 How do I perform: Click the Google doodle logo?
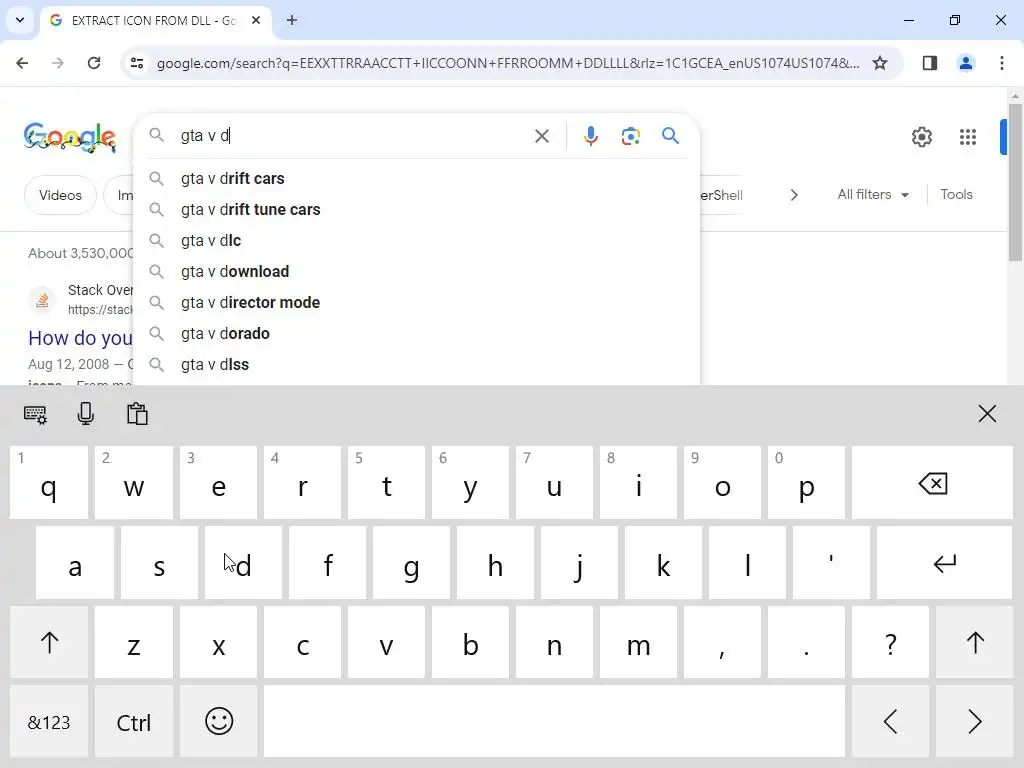point(69,137)
